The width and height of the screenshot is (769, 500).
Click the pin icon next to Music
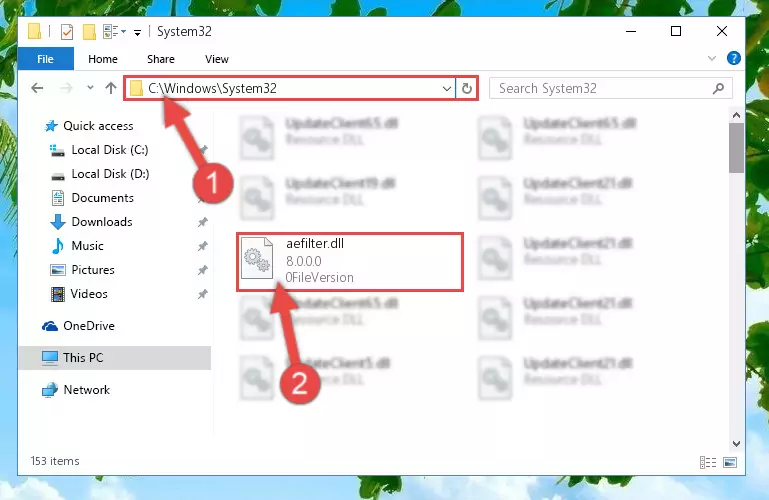203,246
